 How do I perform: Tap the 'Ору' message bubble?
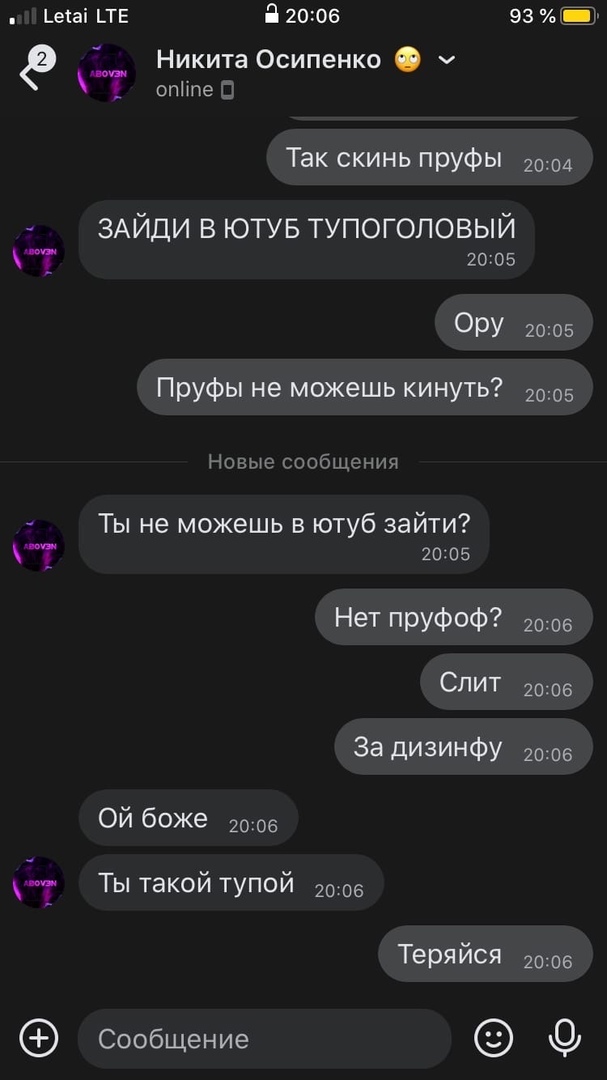tap(514, 323)
